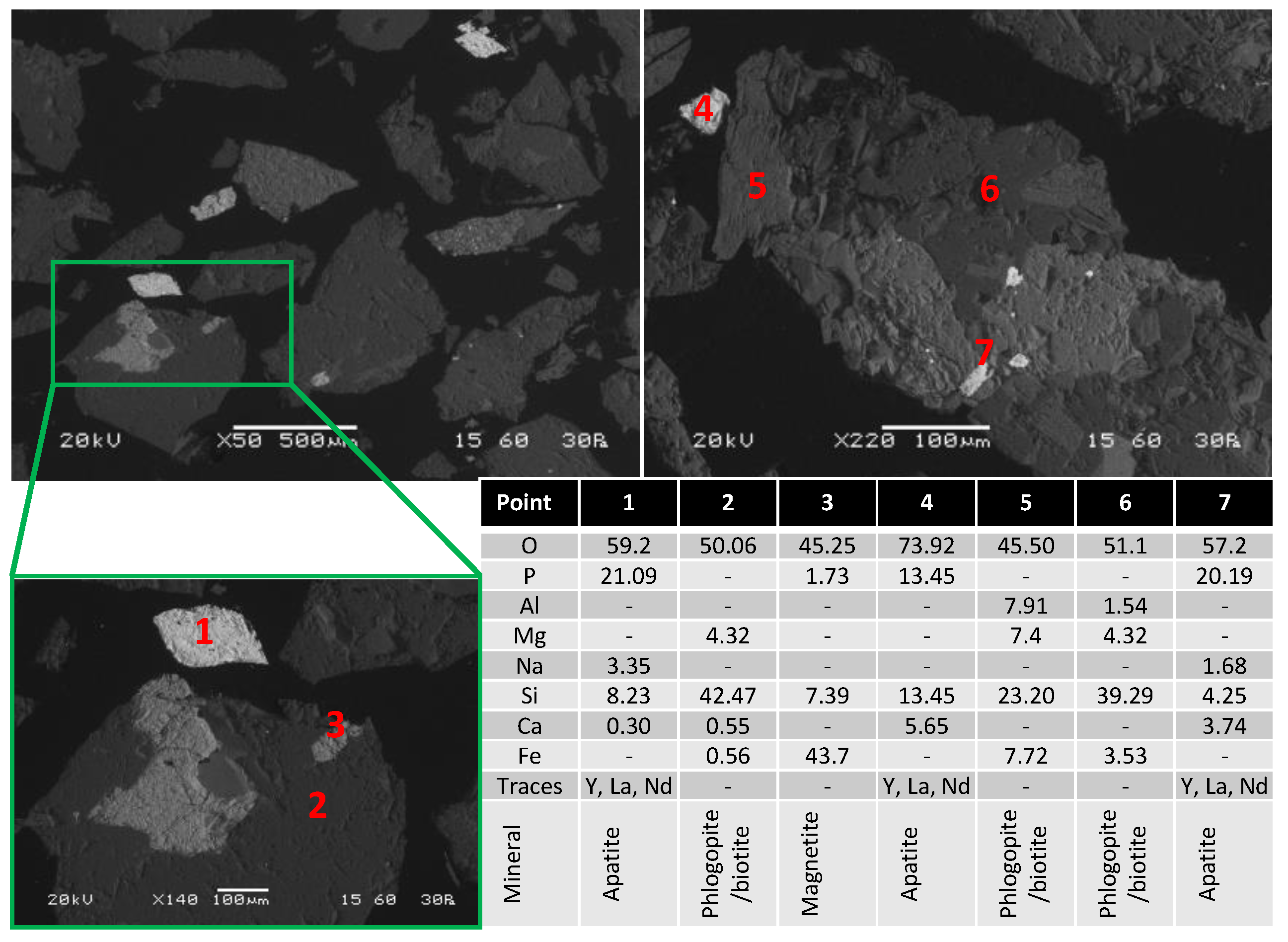Click the Point header cell in table
The width and height of the screenshot is (1288, 942).
coord(524,503)
